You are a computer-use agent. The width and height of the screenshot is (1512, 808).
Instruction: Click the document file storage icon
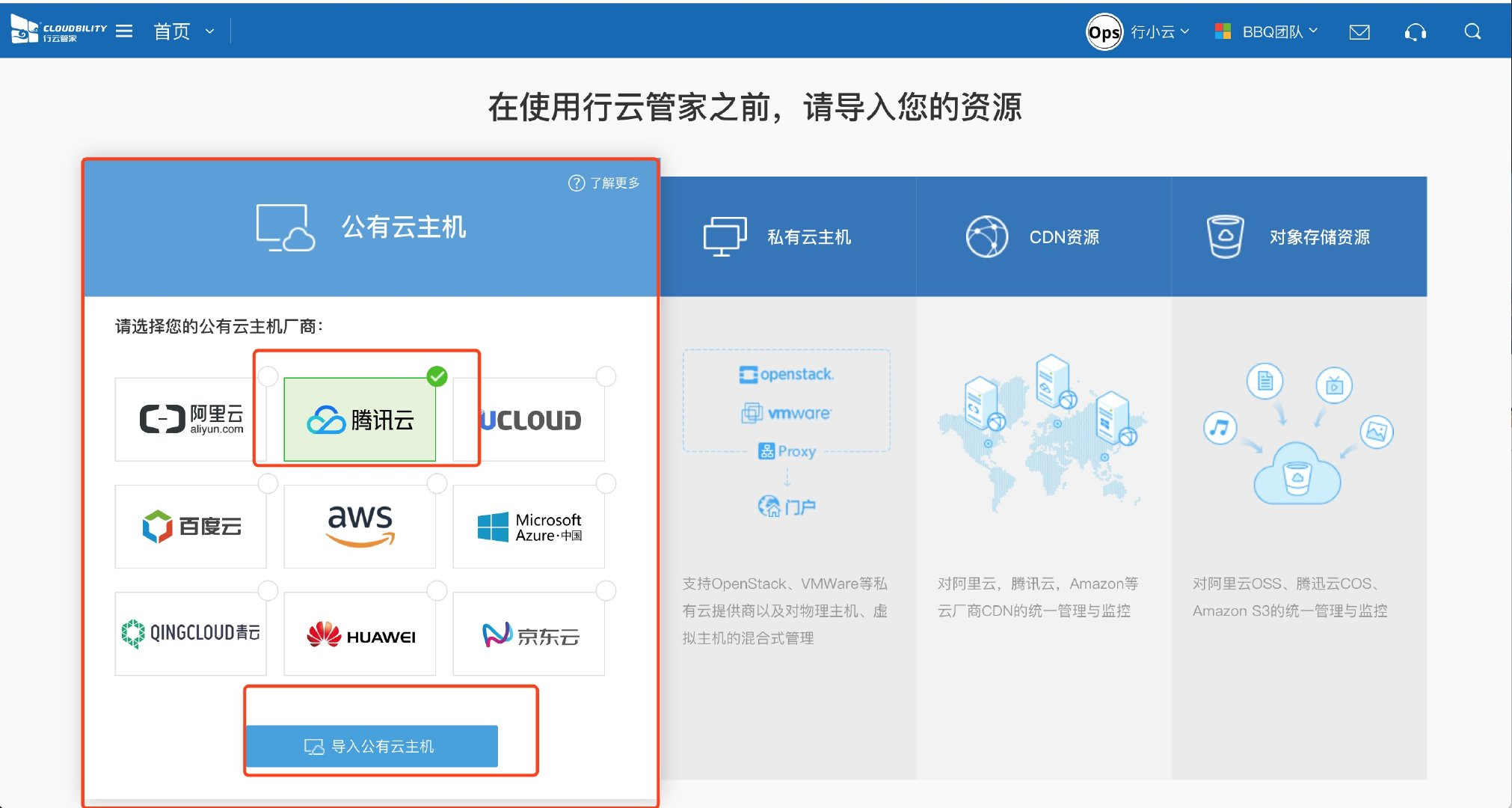pos(1265,382)
